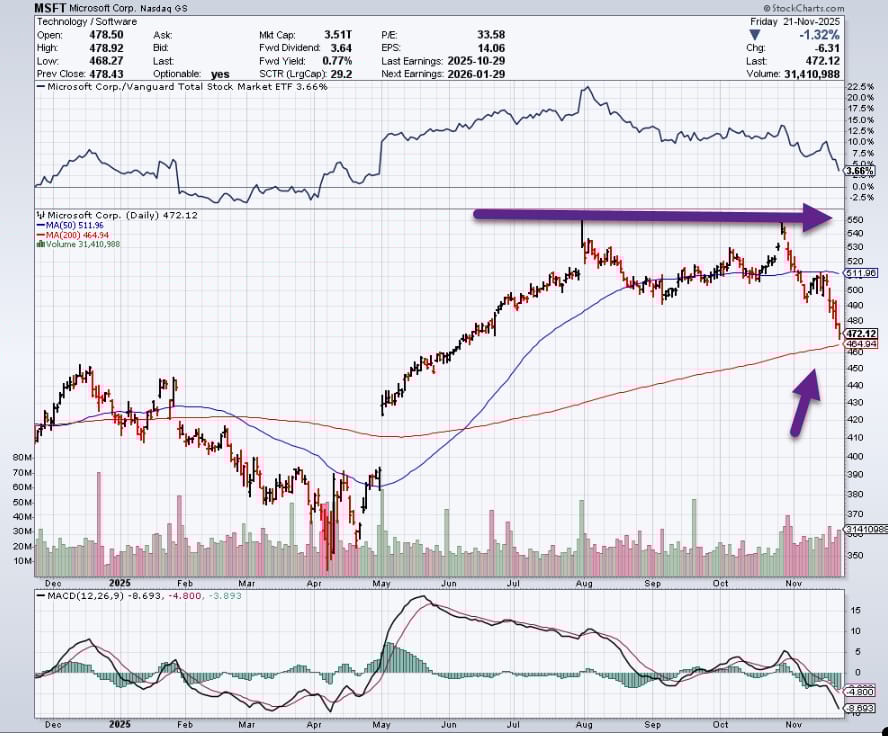Click the horizontal purple arrow annotation
This screenshot has height=736, width=888.
coord(652,216)
